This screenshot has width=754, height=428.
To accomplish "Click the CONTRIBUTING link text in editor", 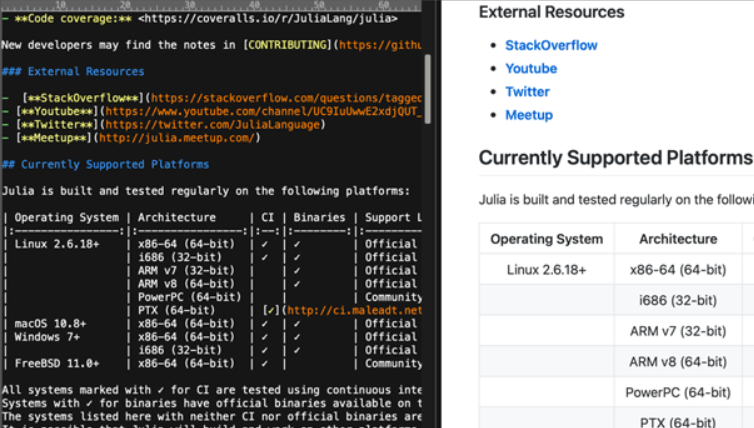I will 287,45.
